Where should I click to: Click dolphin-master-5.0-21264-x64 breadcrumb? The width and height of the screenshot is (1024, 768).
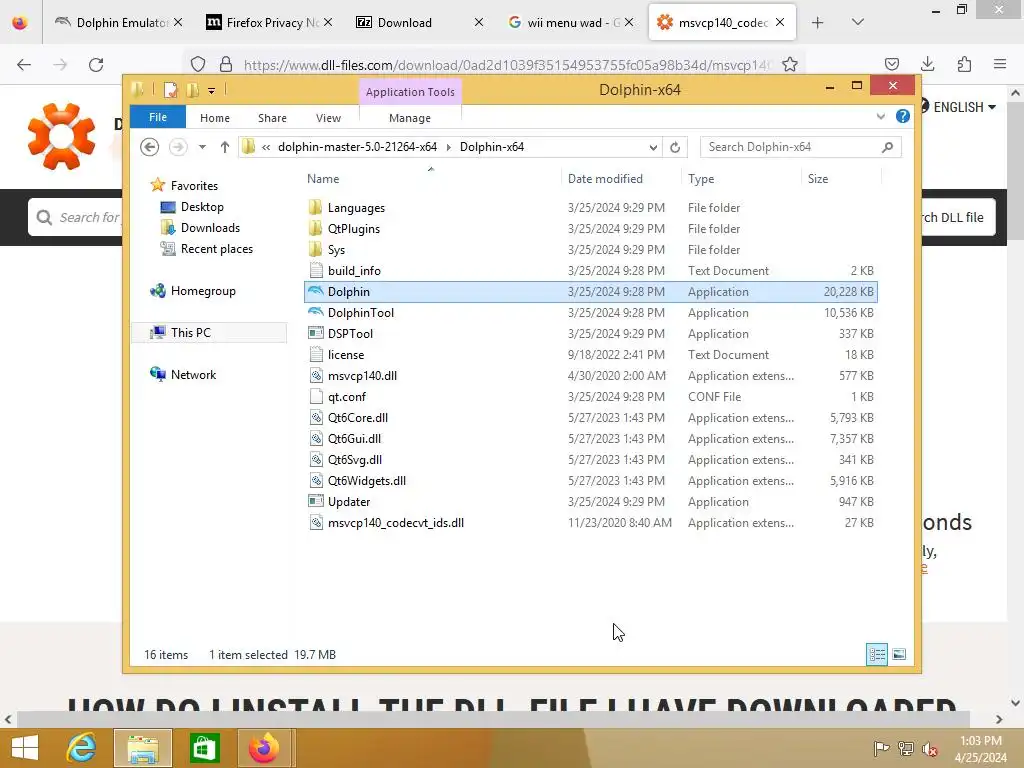click(x=357, y=147)
